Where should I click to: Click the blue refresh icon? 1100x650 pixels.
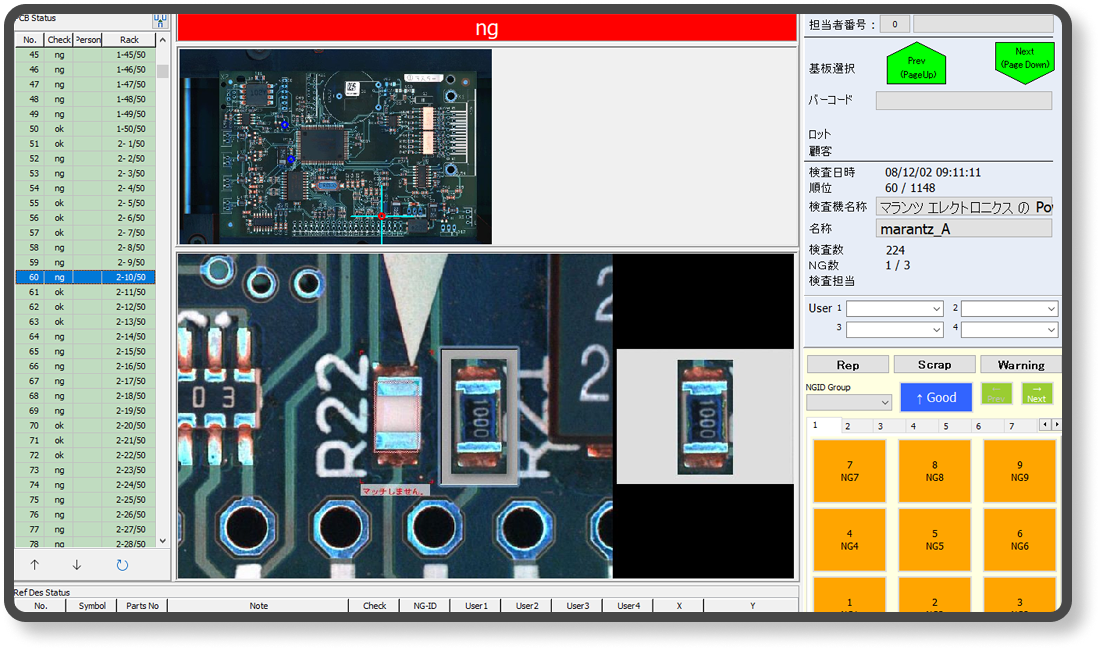[122, 565]
